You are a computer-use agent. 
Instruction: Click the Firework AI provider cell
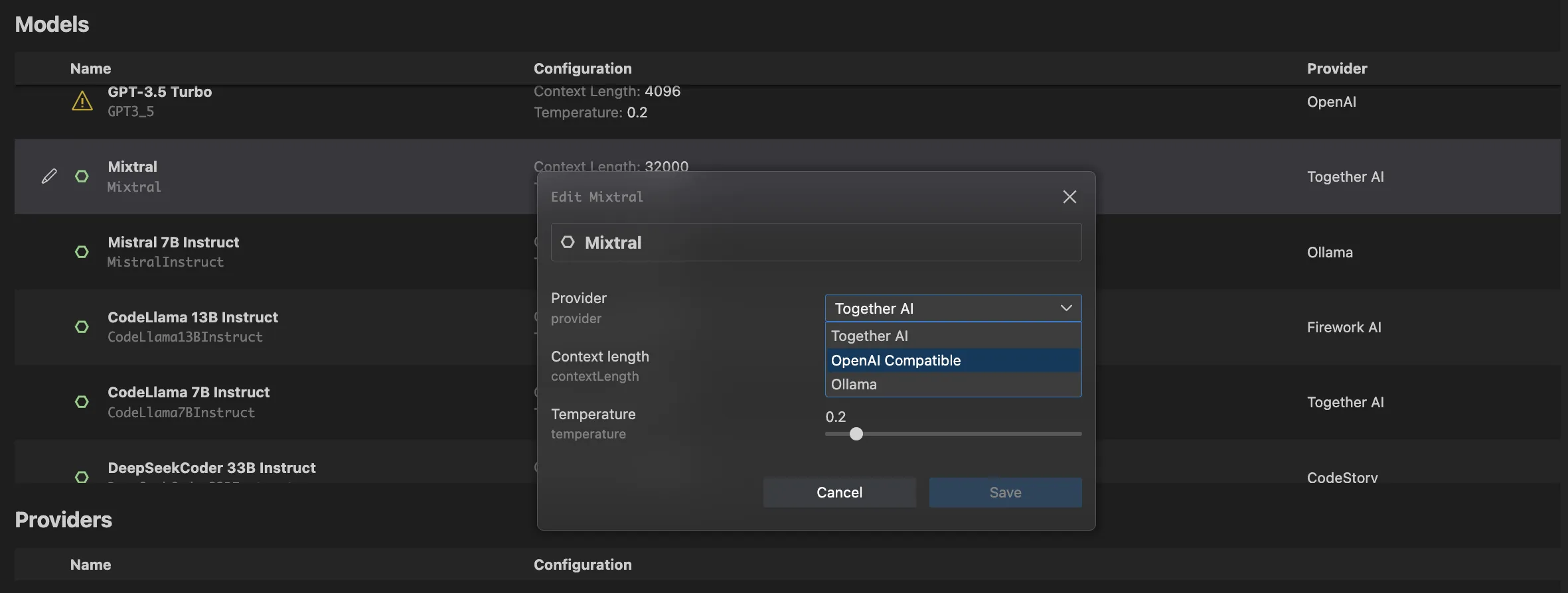pos(1344,327)
